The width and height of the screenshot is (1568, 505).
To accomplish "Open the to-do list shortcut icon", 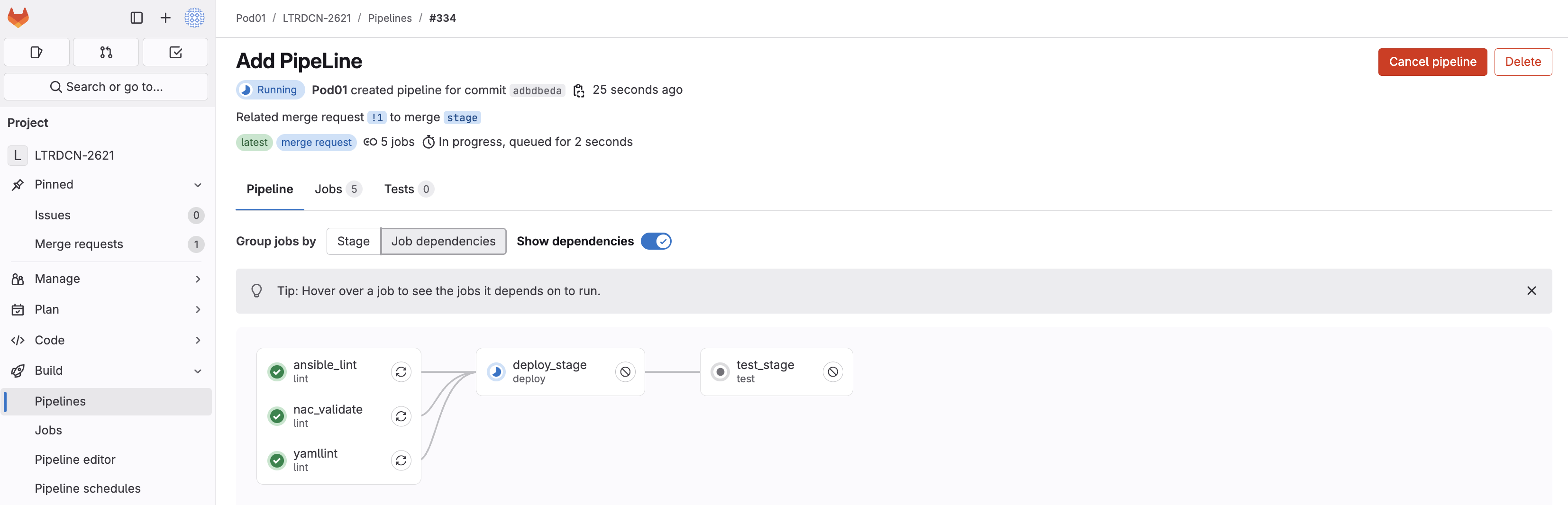I will 175,52.
